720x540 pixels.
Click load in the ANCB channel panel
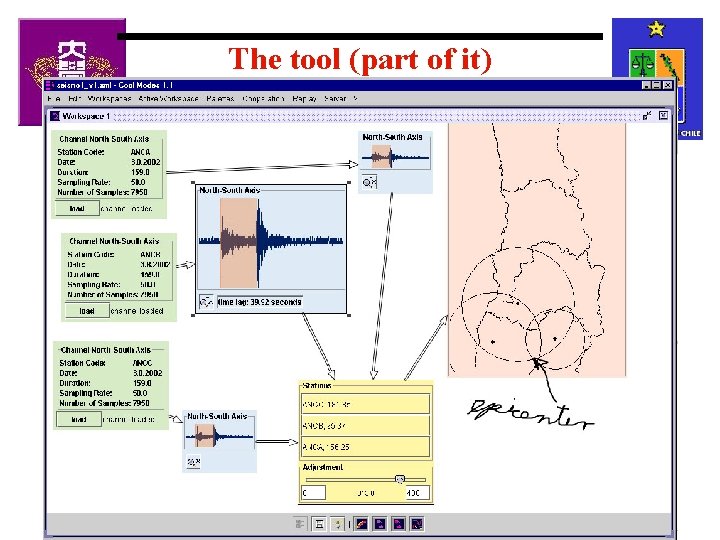87,311
